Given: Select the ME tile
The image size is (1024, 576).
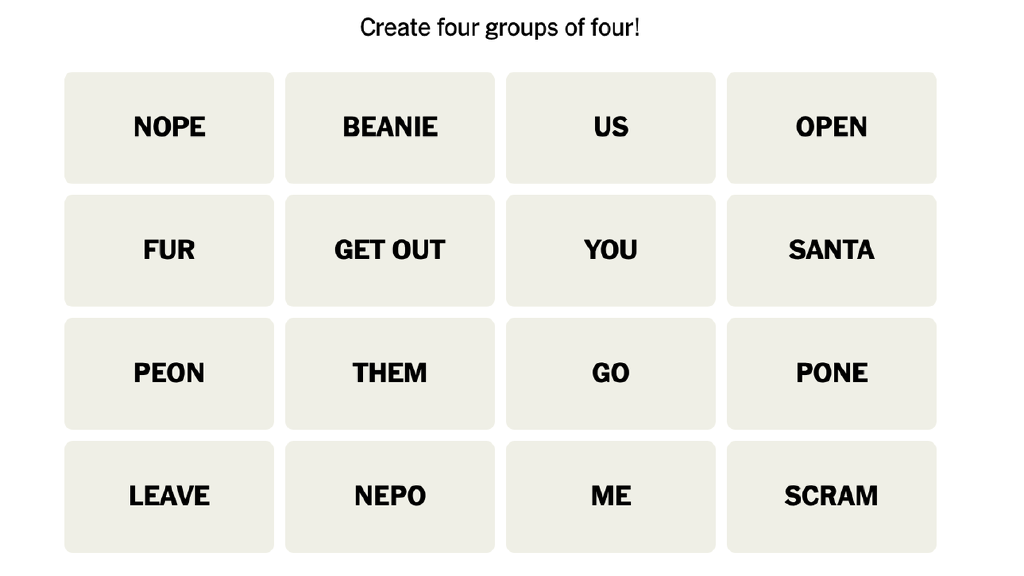Looking at the screenshot, I should point(610,496).
